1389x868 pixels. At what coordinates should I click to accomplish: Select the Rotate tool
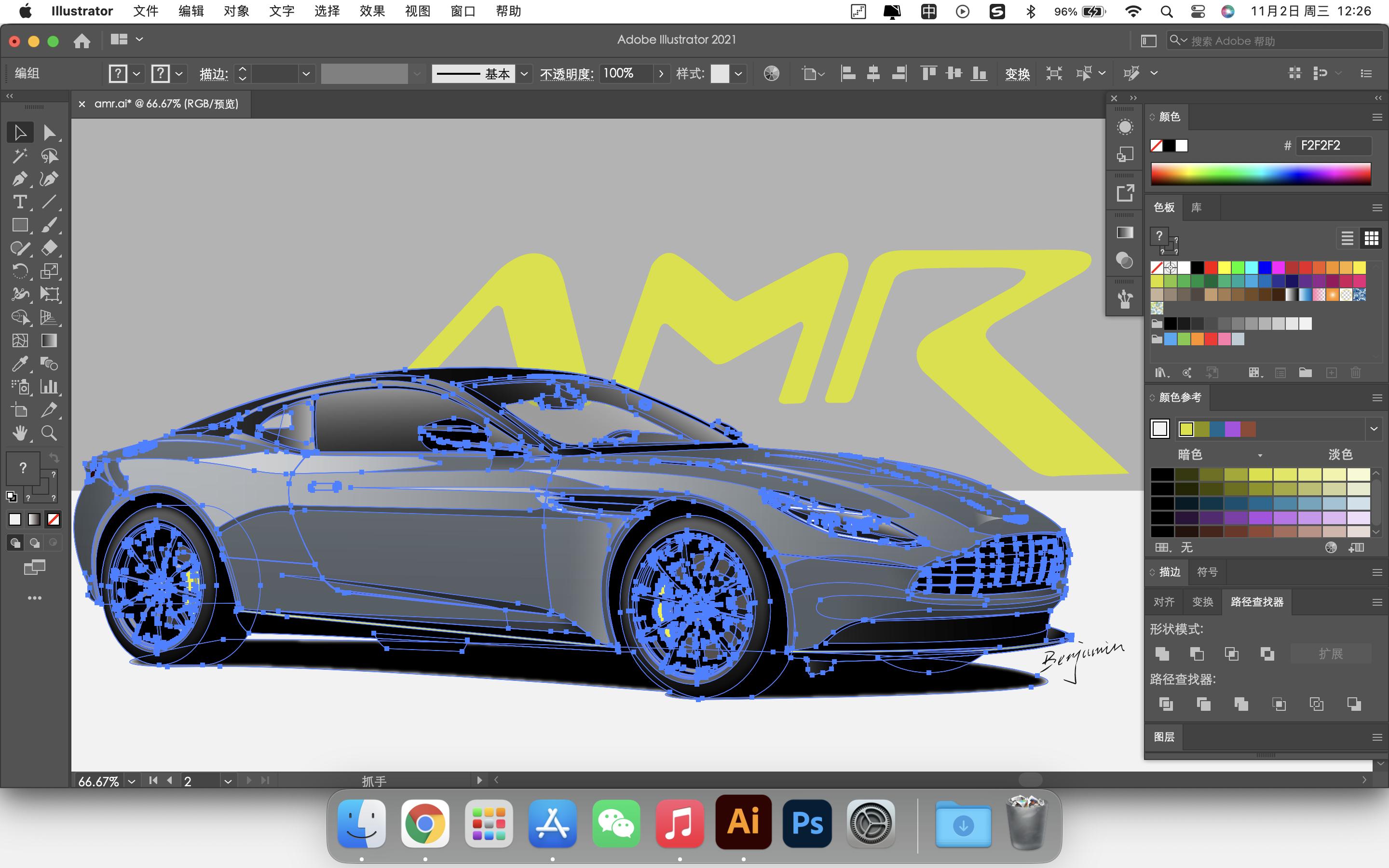pos(19,271)
